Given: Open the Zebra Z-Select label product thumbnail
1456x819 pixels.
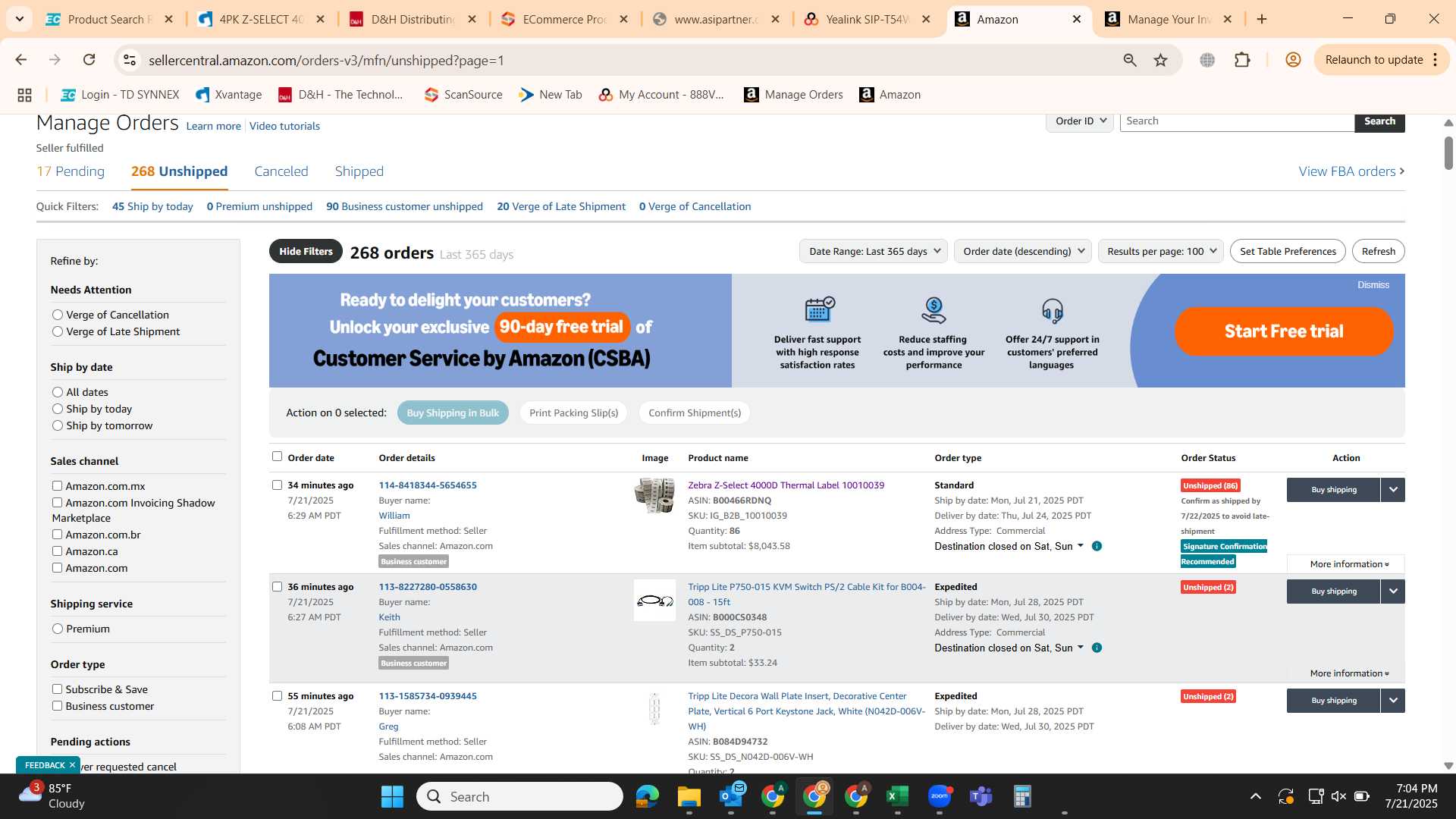Looking at the screenshot, I should pos(654,495).
